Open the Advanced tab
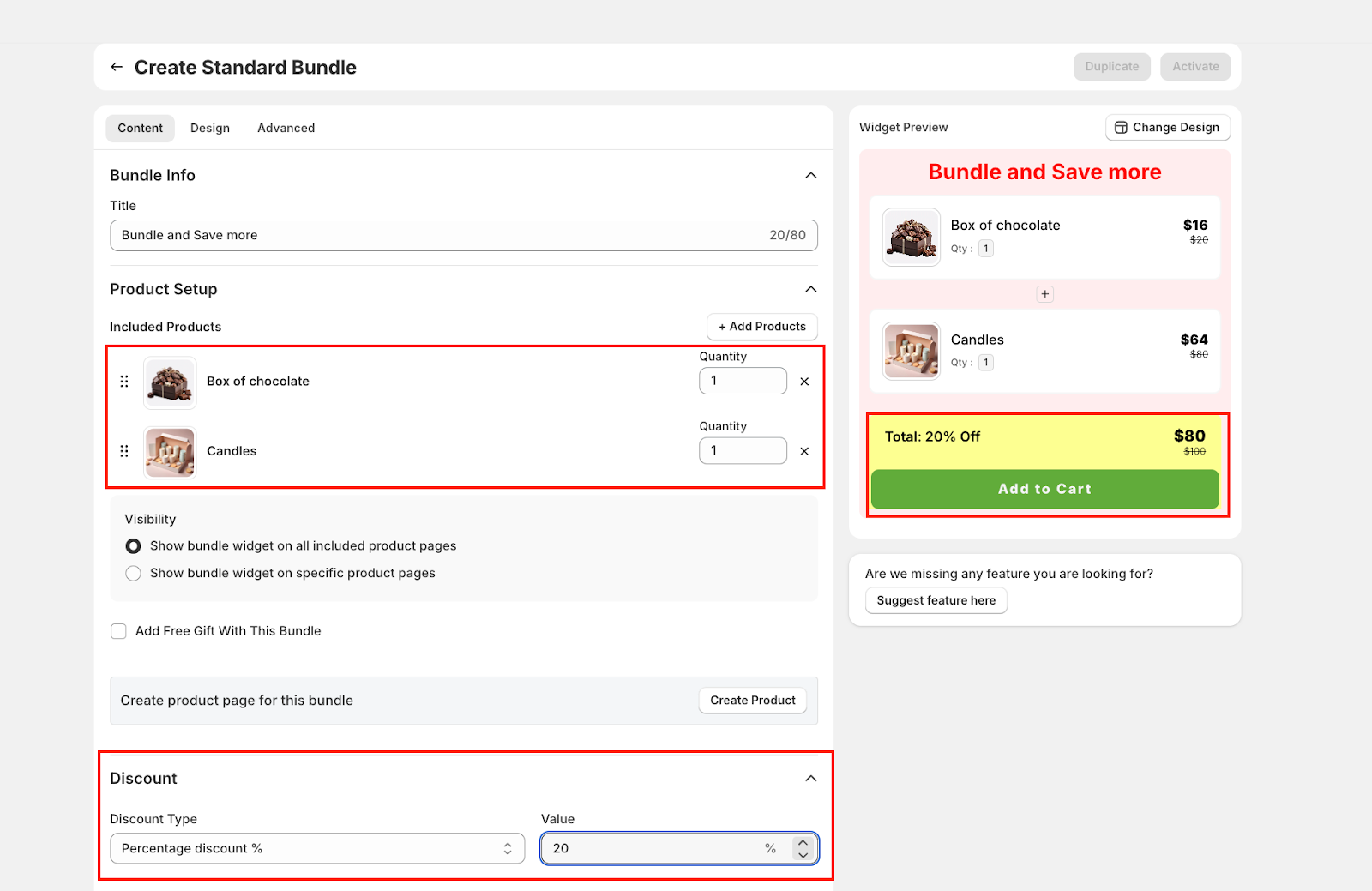The width and height of the screenshot is (1372, 891). [286, 129]
